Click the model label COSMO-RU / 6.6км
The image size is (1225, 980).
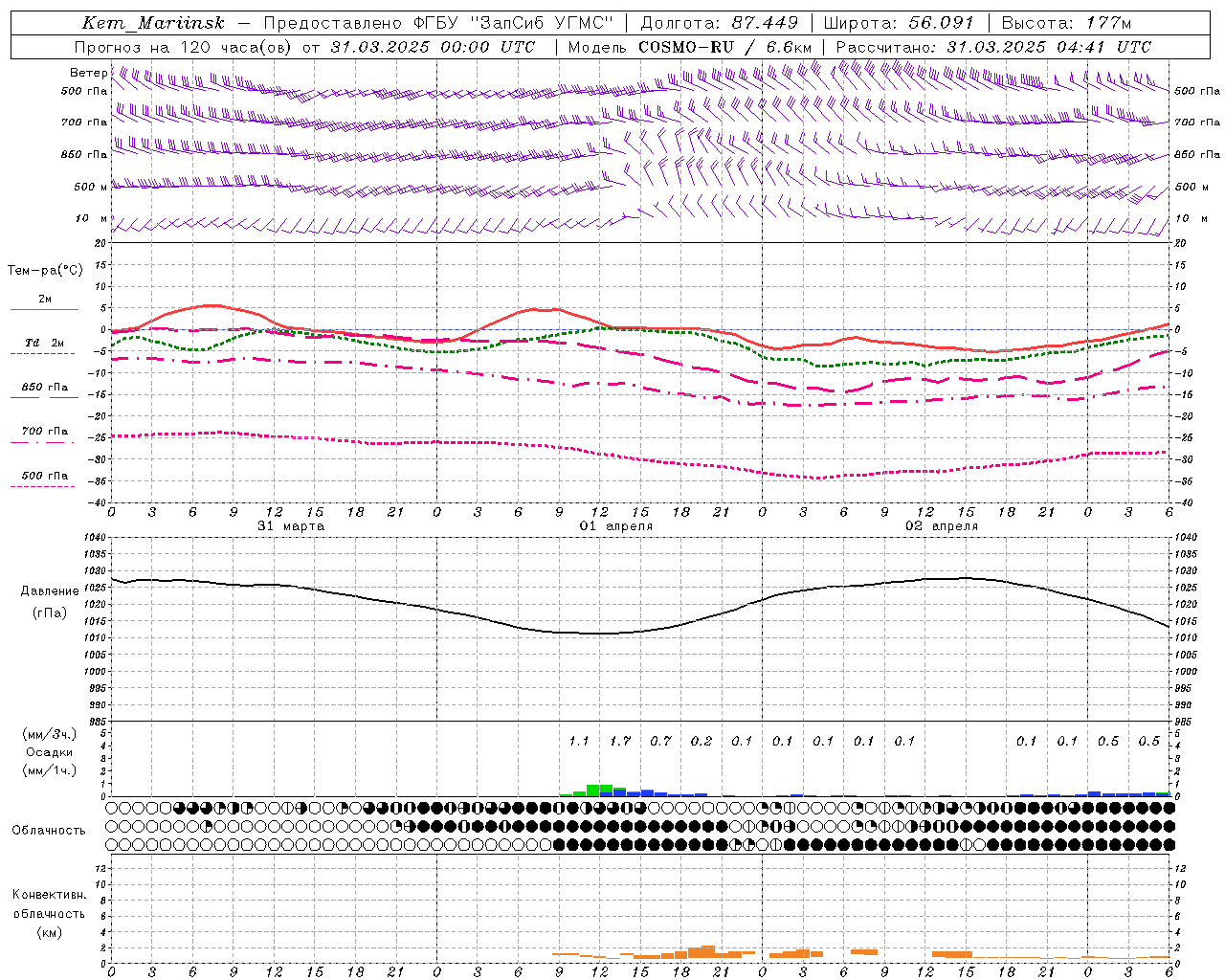tap(724, 47)
